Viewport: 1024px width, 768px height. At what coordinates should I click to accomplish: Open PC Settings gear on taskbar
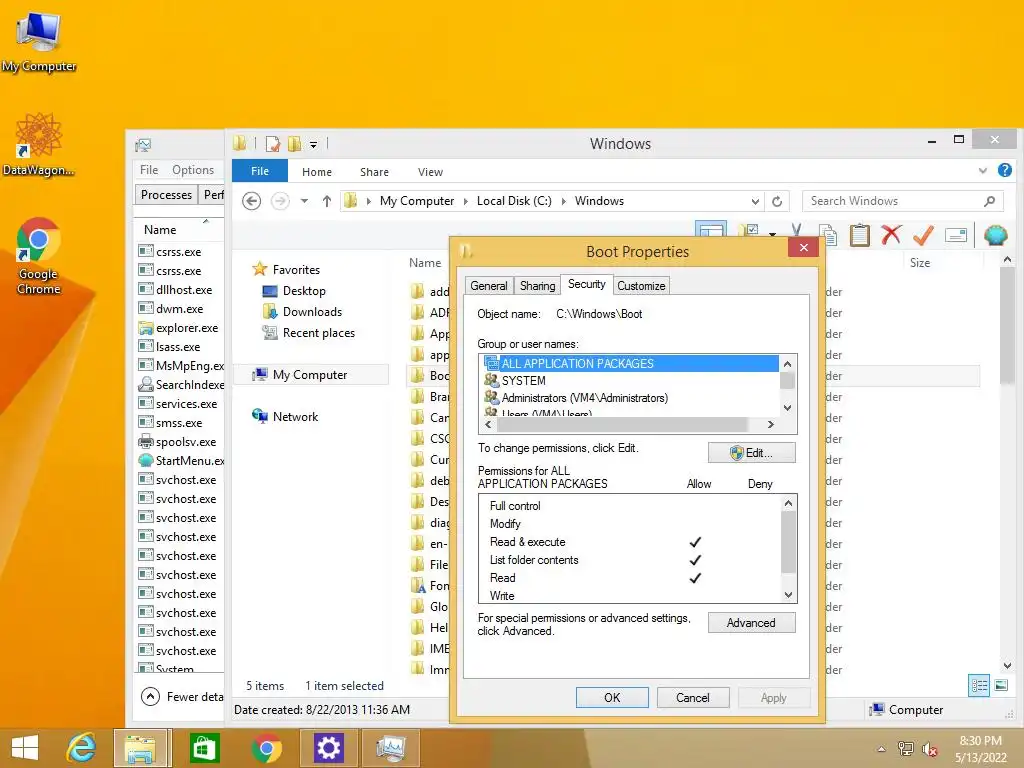(328, 748)
